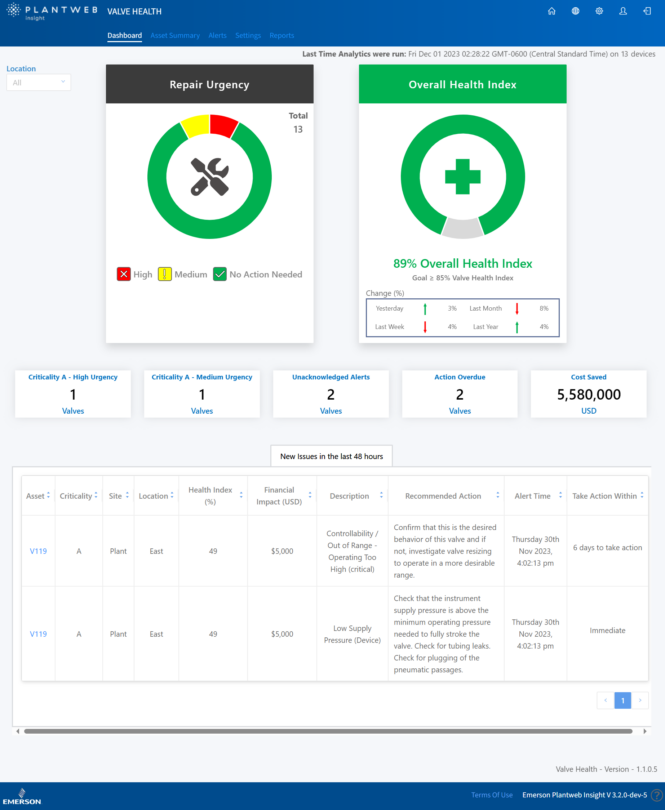The image size is (665, 810).
Task: Switch to the Asset Summary tab
Action: [x=175, y=36]
